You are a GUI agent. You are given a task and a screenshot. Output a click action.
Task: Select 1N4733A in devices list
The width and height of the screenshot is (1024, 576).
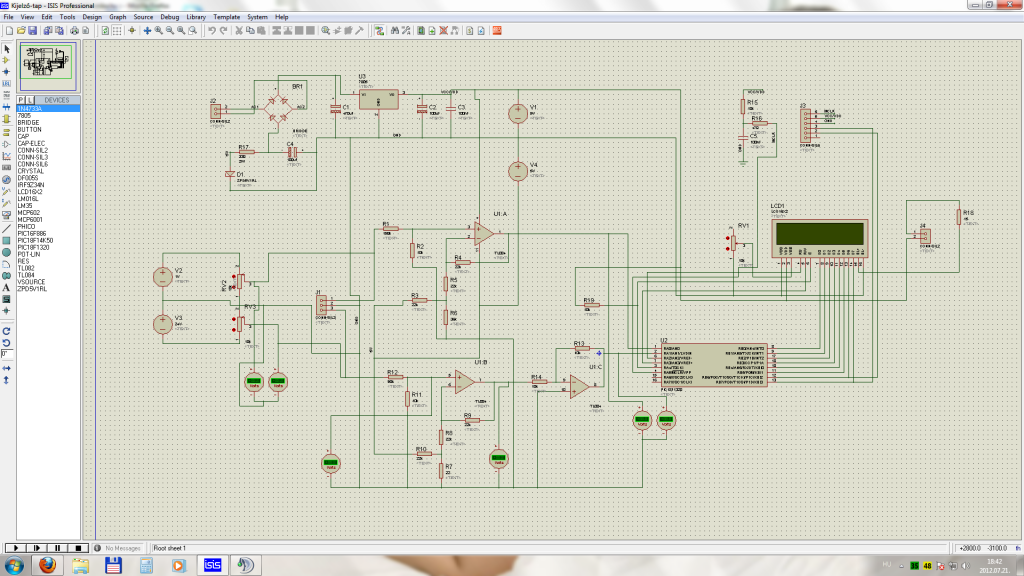[48, 108]
